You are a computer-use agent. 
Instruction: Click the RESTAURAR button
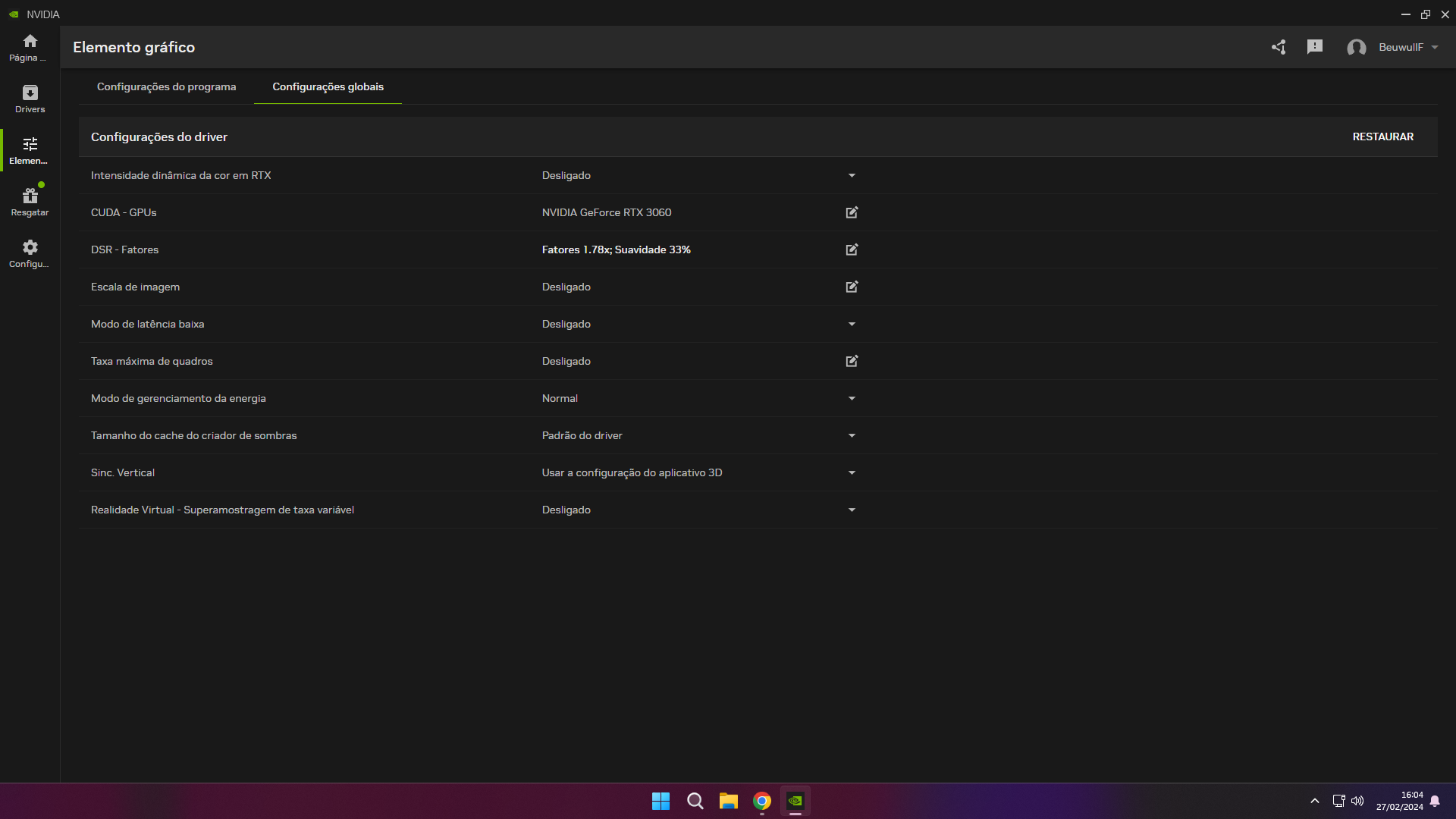tap(1382, 136)
